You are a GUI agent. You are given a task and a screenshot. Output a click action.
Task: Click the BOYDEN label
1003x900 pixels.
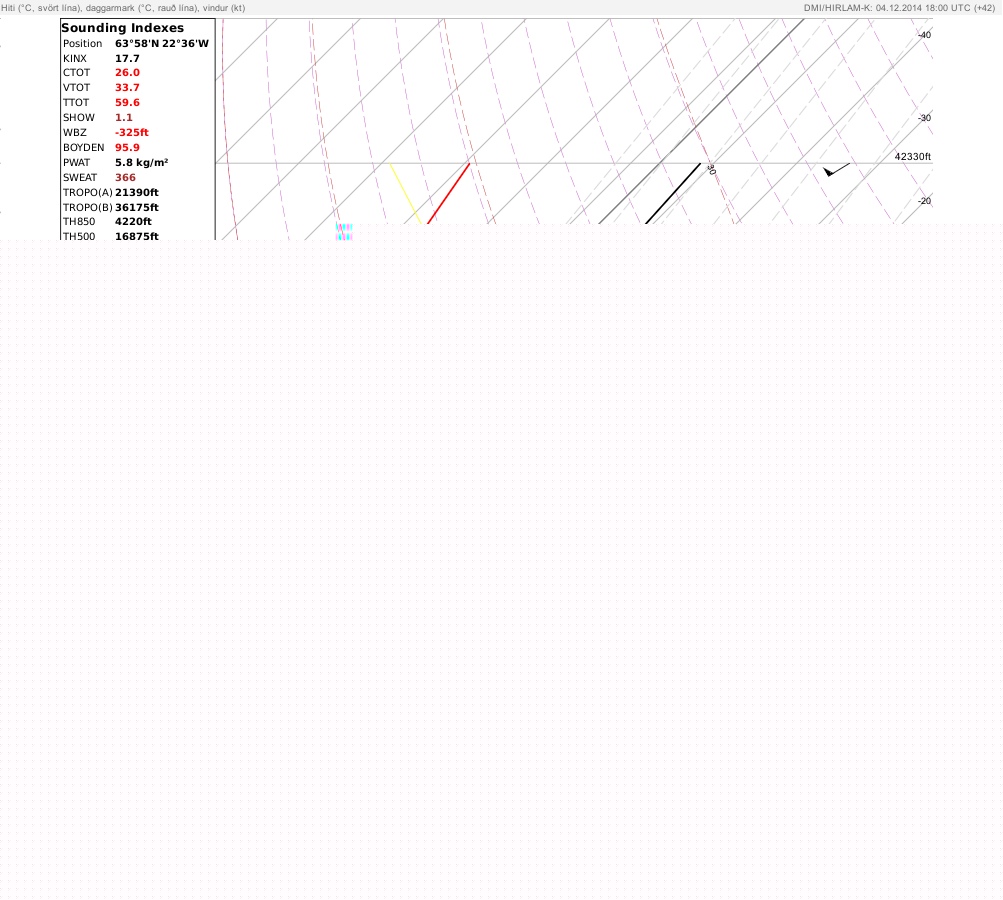pyautogui.click(x=83, y=148)
